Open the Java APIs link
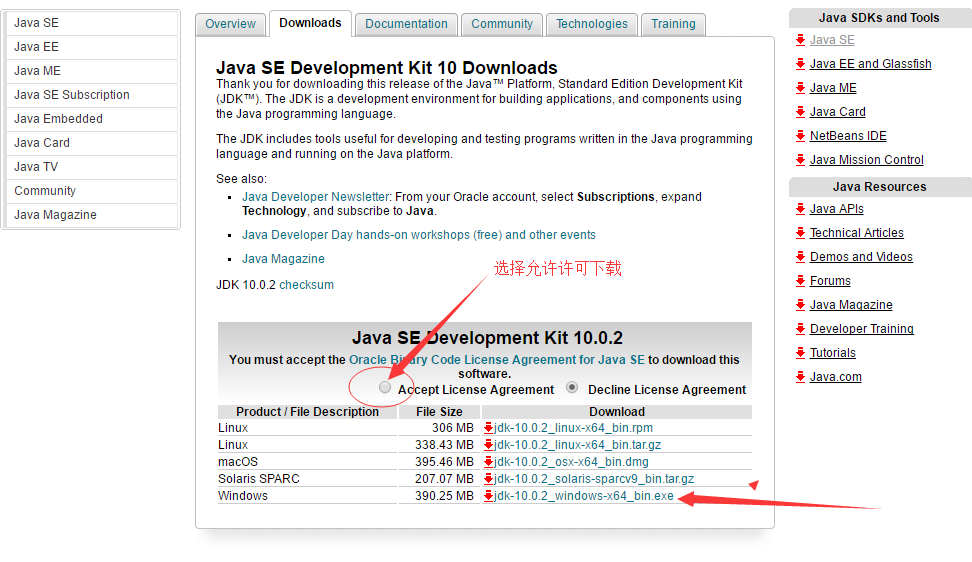 [x=836, y=209]
